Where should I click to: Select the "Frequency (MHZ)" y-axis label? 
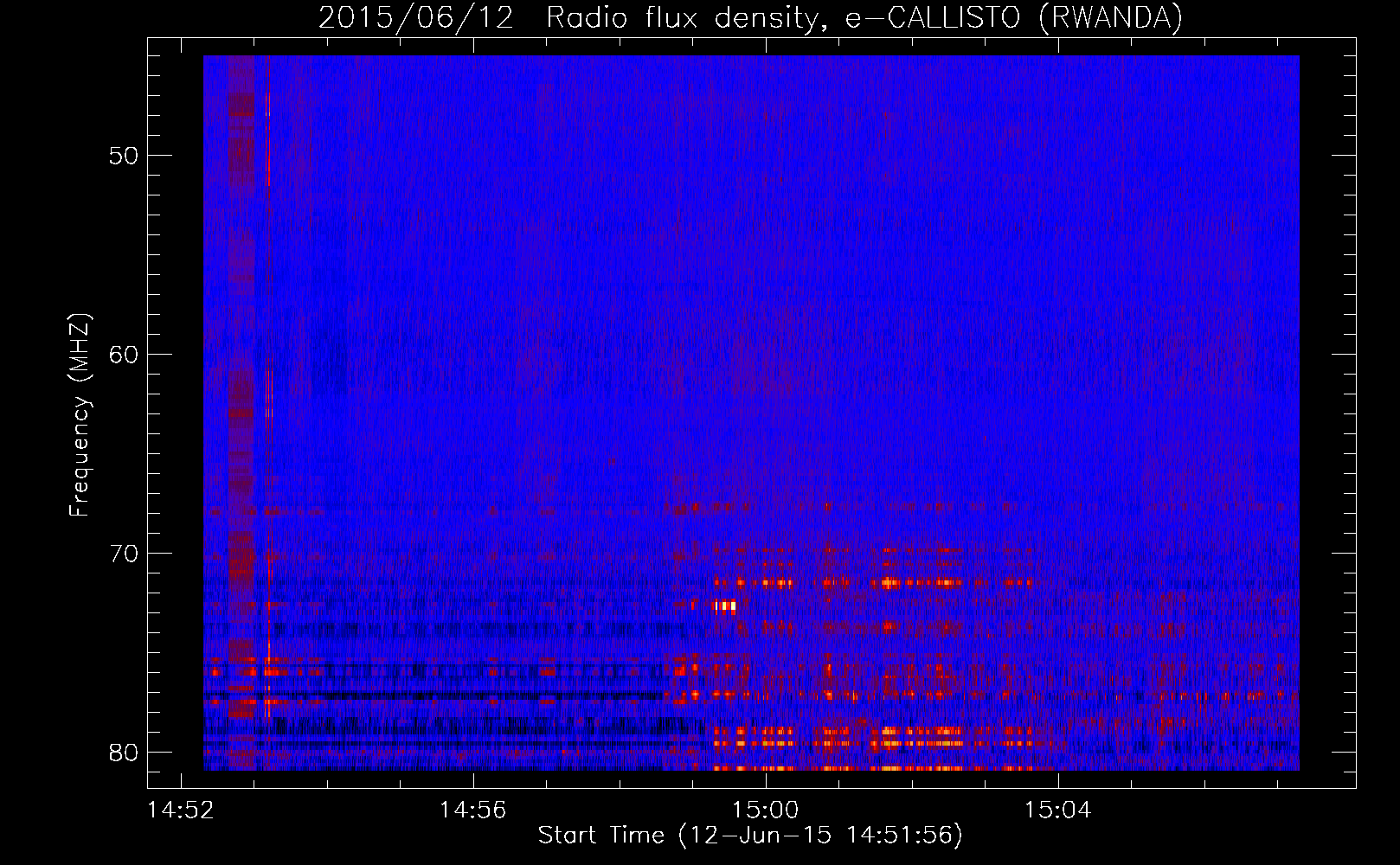[80, 415]
